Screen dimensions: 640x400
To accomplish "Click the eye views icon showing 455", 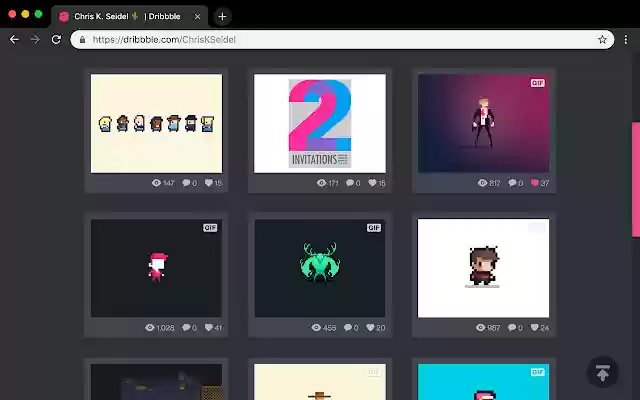I will click(316, 327).
